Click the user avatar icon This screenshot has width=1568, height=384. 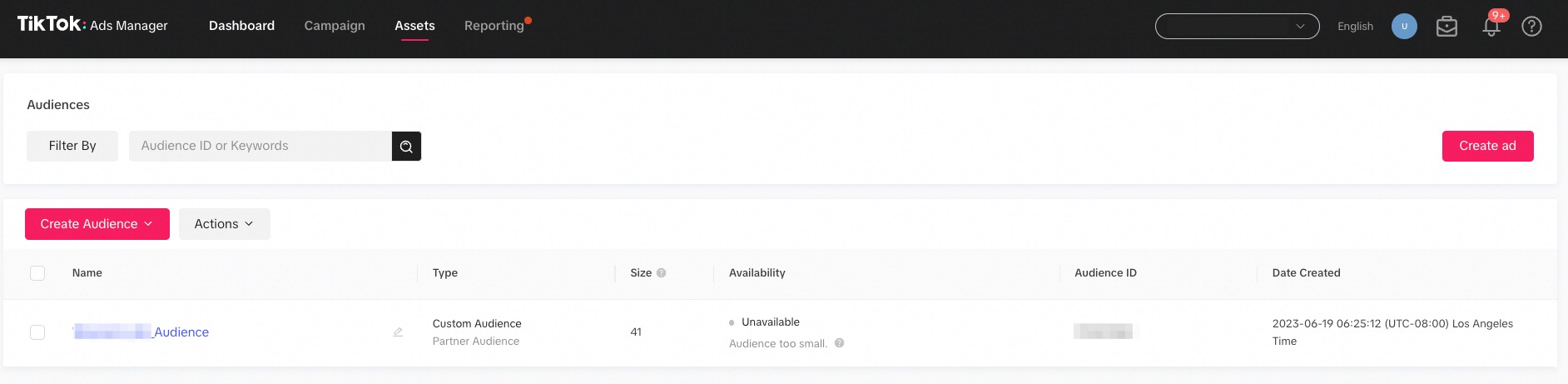coord(1404,27)
